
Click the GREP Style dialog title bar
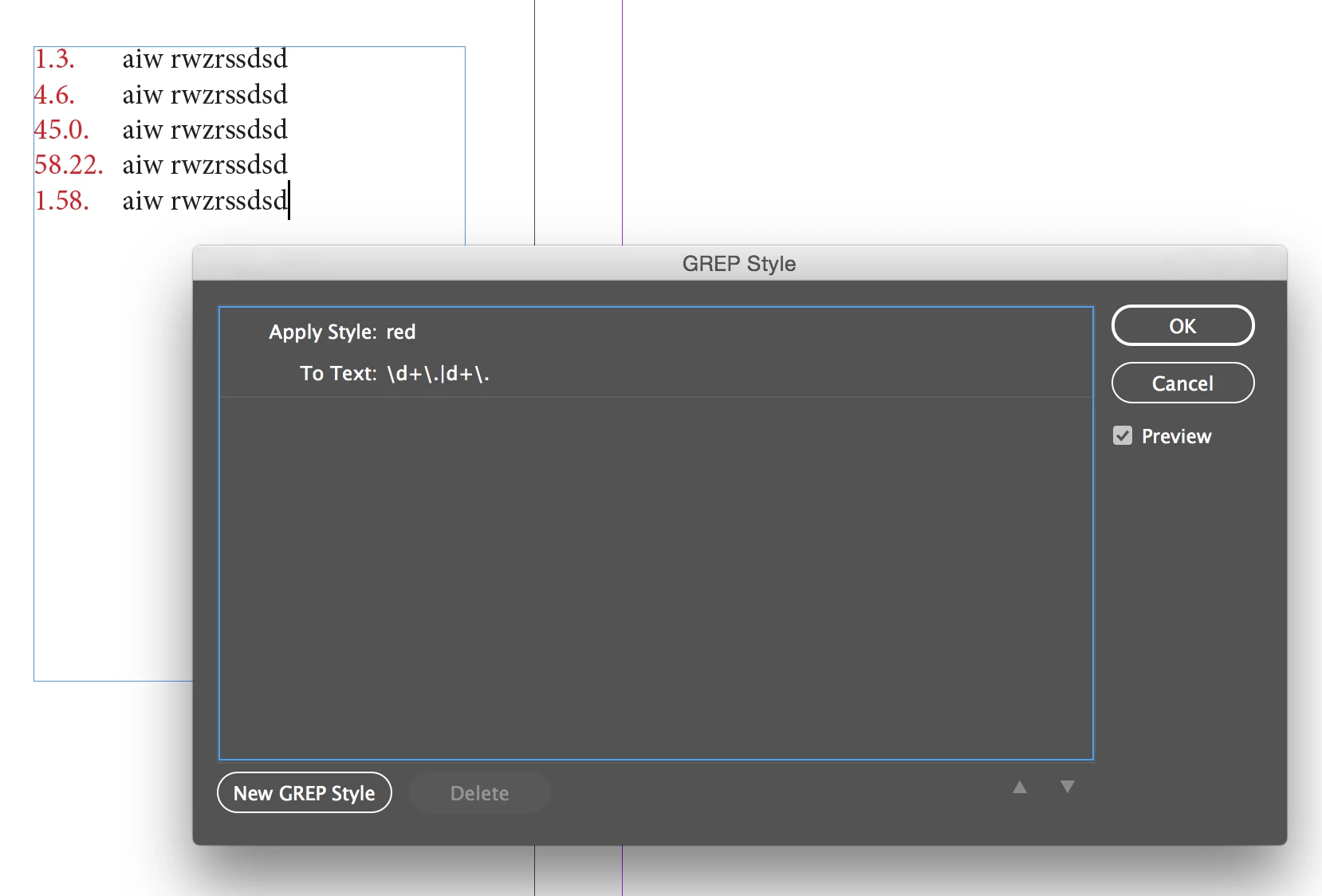click(739, 263)
